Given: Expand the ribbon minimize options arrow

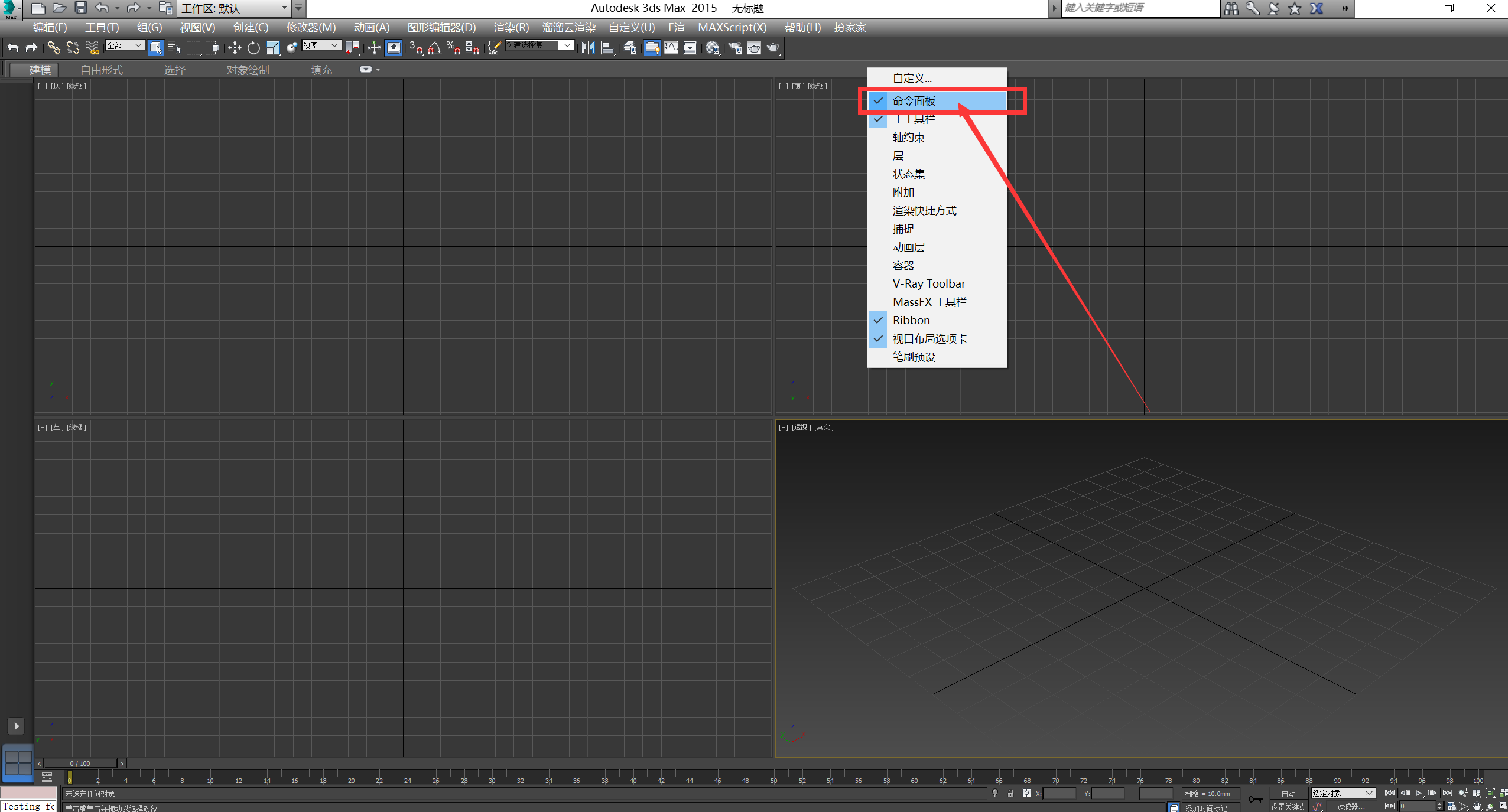Looking at the screenshot, I should pos(378,70).
